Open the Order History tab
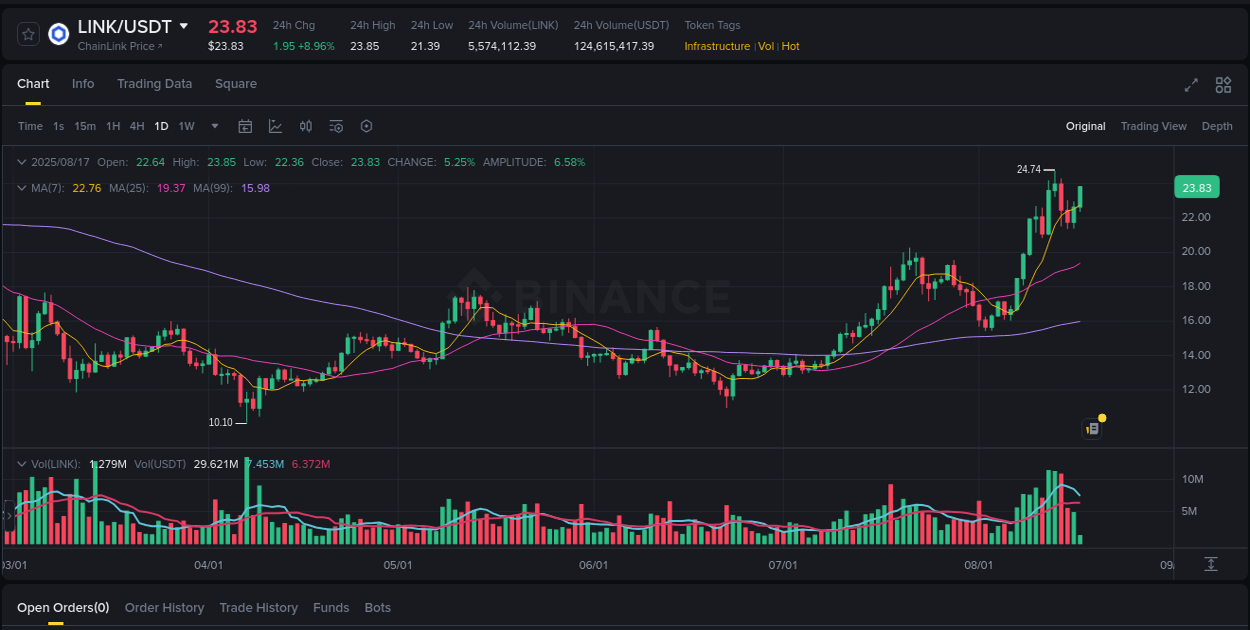 [x=164, y=607]
